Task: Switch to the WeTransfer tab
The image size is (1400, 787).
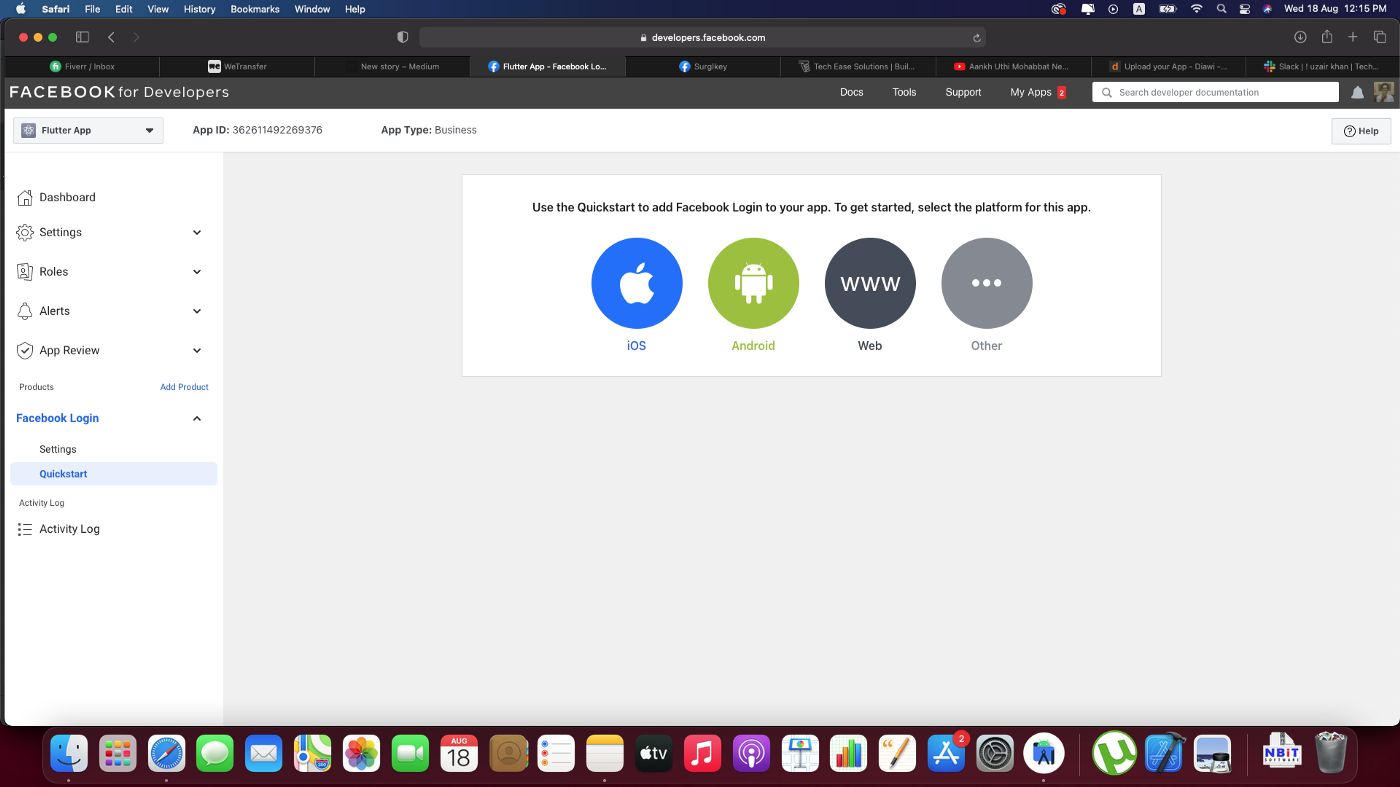Action: [237, 66]
